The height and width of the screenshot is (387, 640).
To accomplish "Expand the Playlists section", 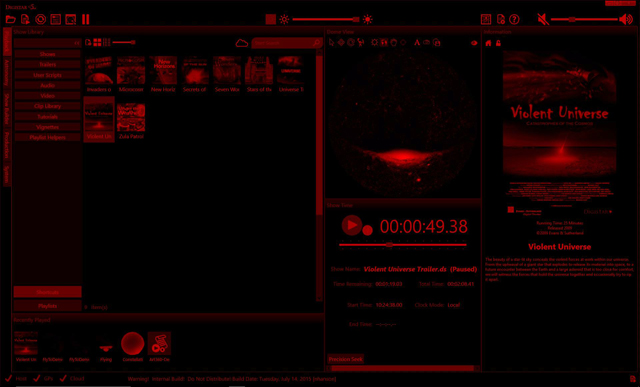I will pos(47,306).
